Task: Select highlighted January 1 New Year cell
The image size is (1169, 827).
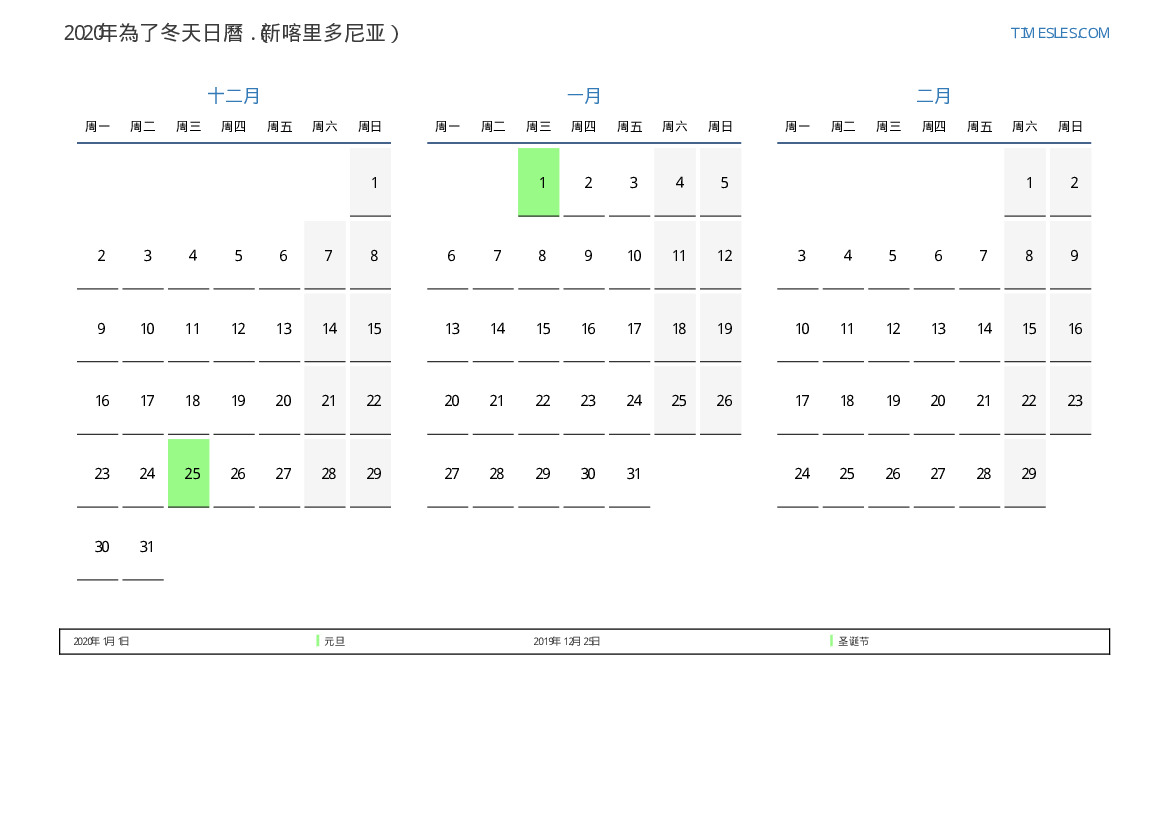Action: point(539,182)
